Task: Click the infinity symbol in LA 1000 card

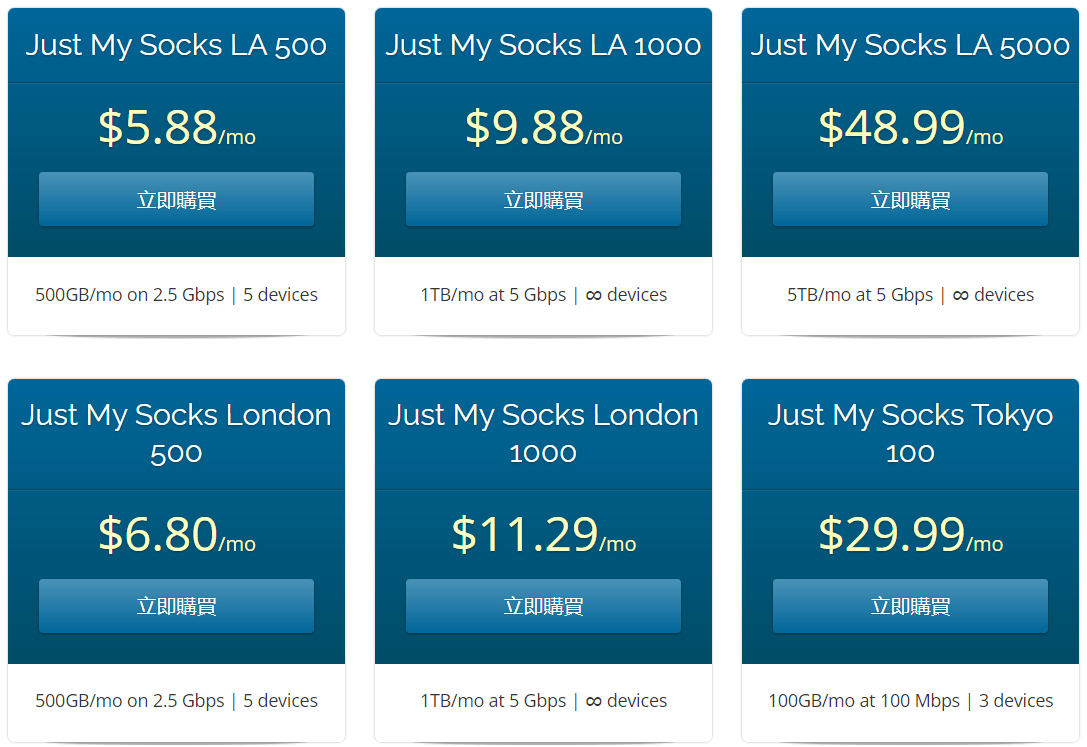Action: coord(594,295)
